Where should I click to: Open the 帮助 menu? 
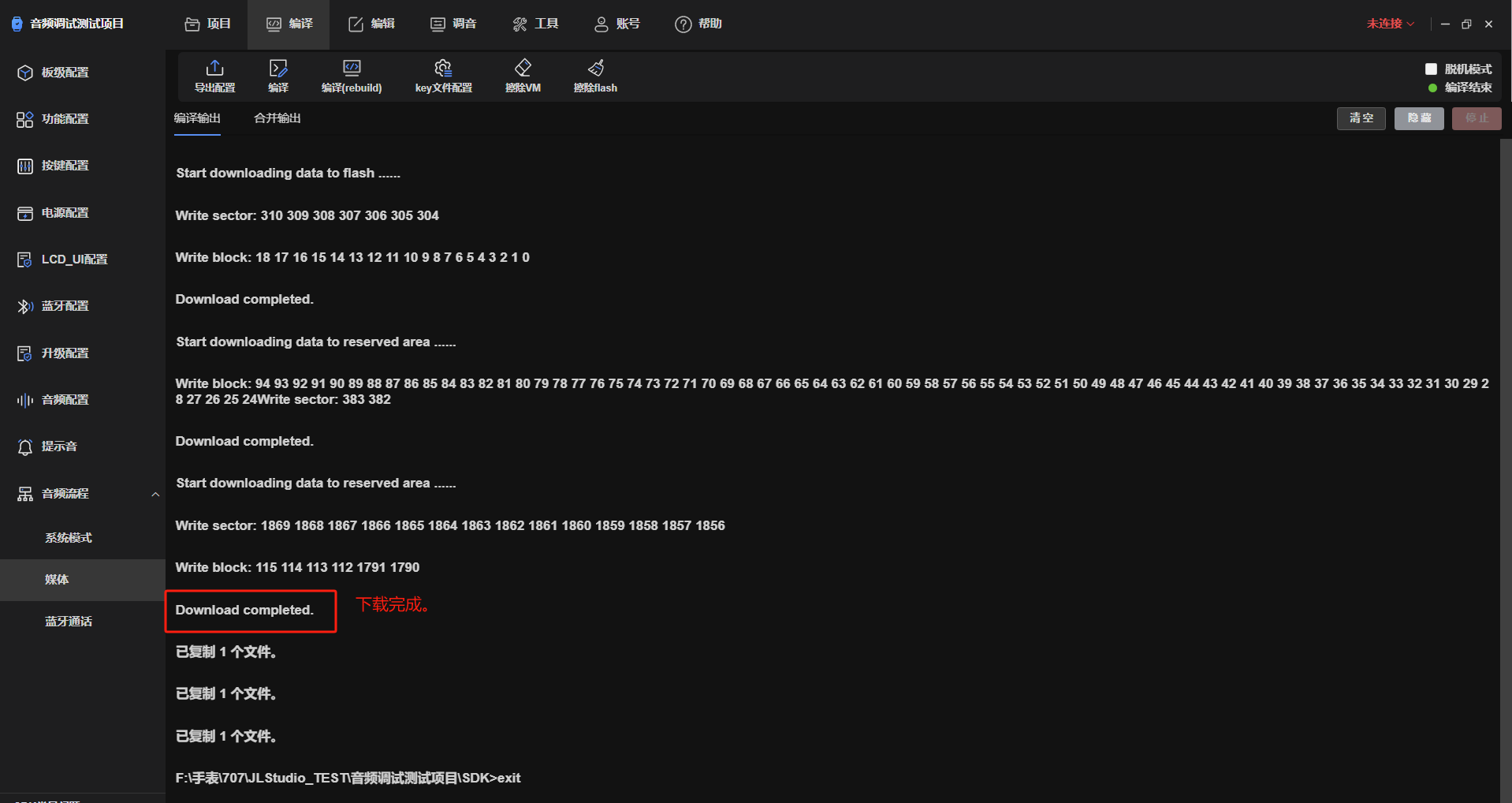point(698,24)
